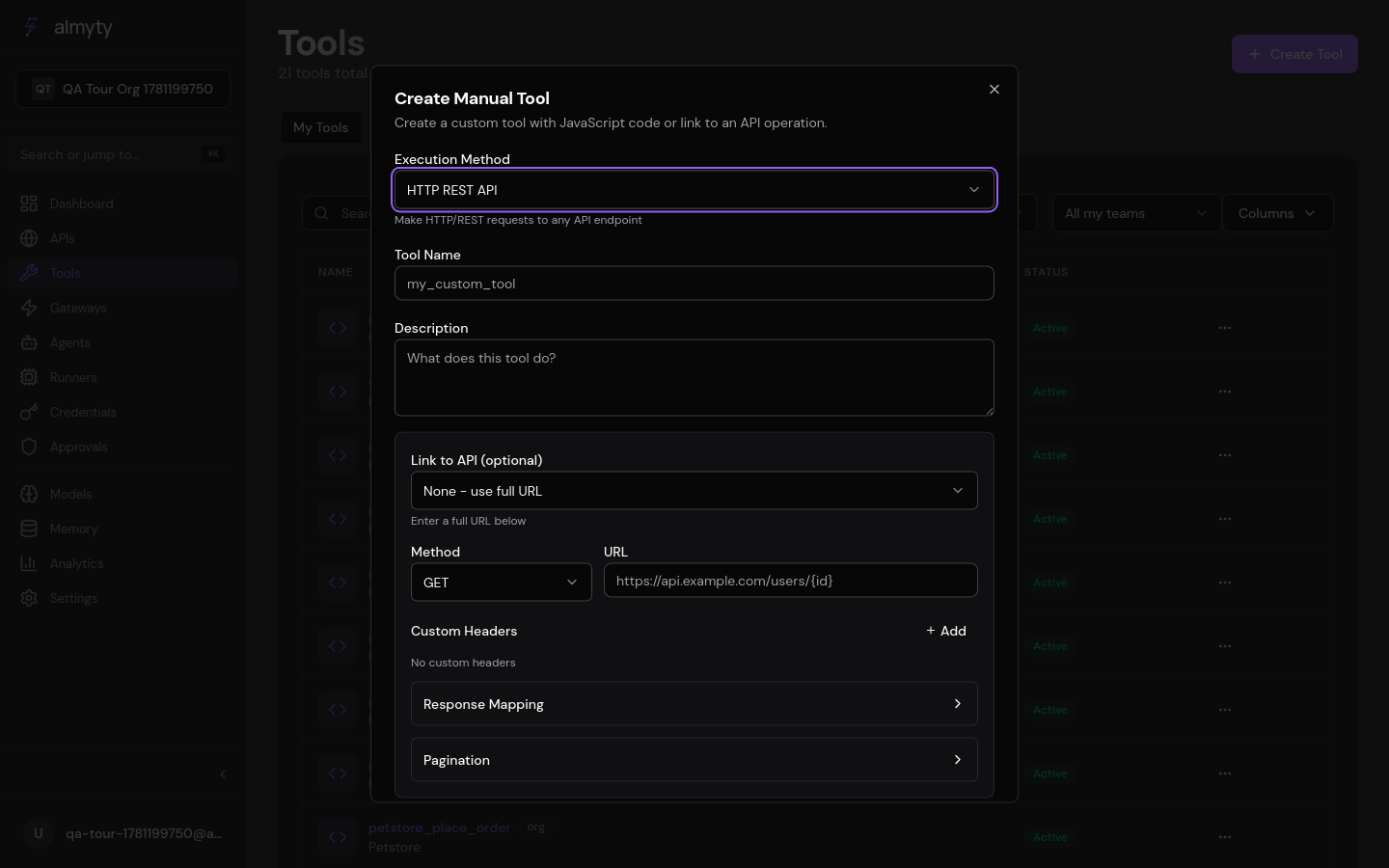
Task: Click the URL input field
Action: point(791,581)
